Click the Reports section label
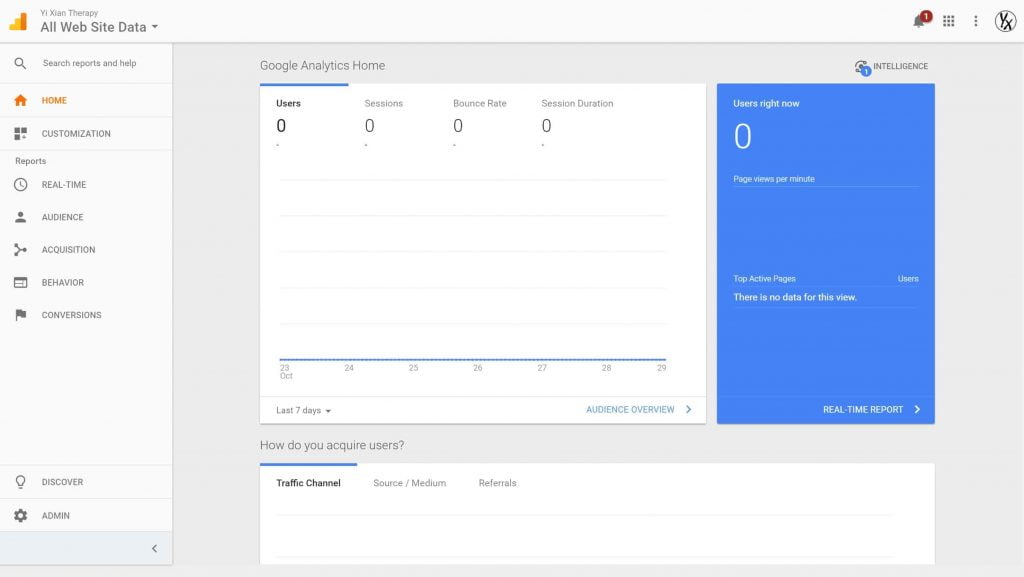1024x577 pixels. (x=31, y=161)
